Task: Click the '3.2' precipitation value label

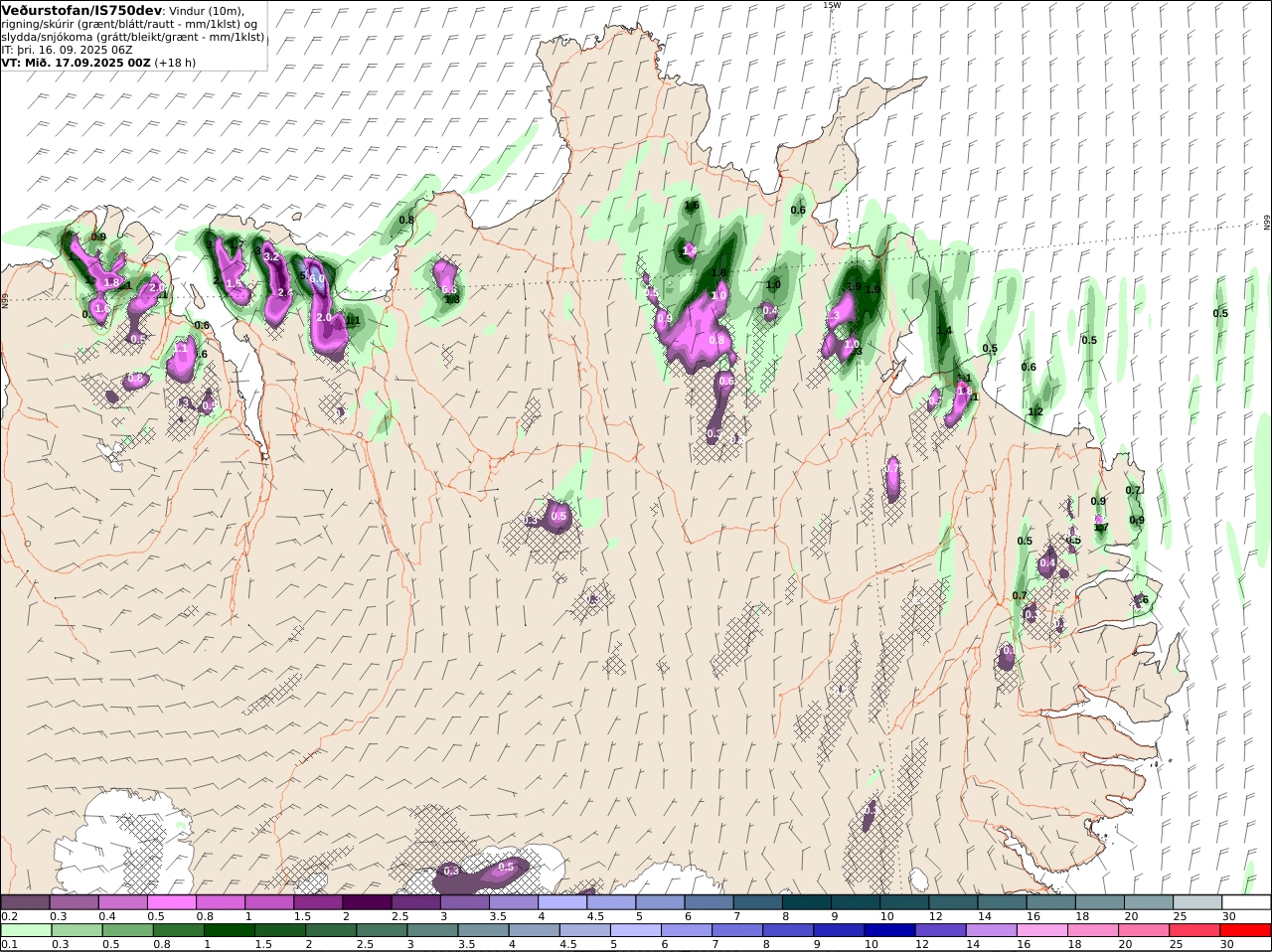Action: (x=271, y=257)
